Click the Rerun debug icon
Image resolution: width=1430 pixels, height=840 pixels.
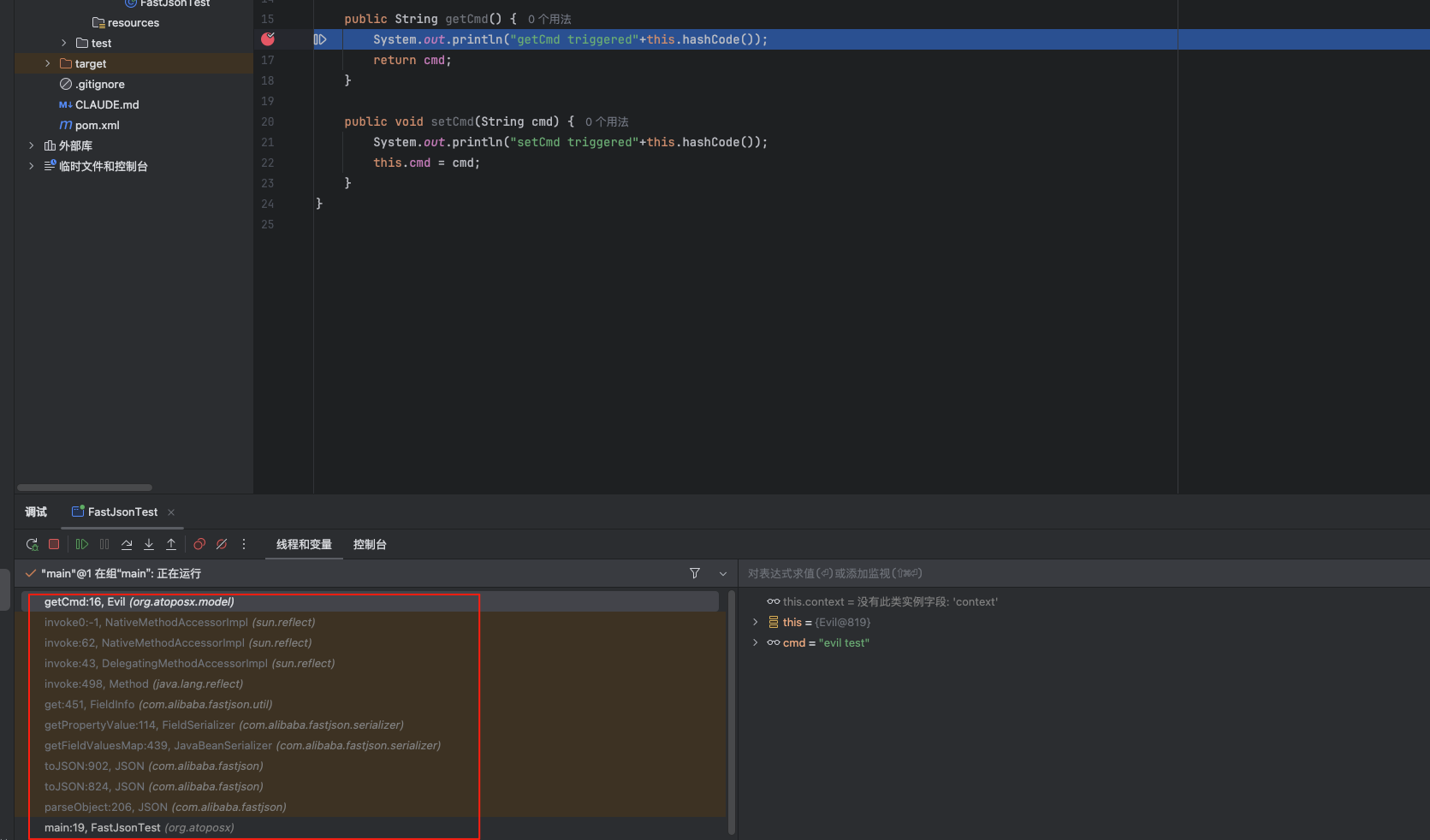[33, 544]
